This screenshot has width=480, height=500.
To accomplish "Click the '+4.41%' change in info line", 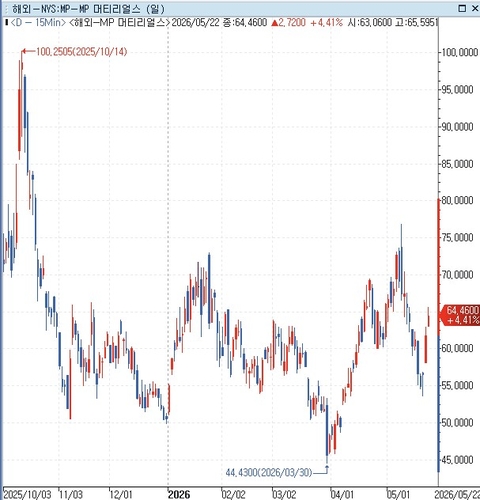I will coord(326,23).
